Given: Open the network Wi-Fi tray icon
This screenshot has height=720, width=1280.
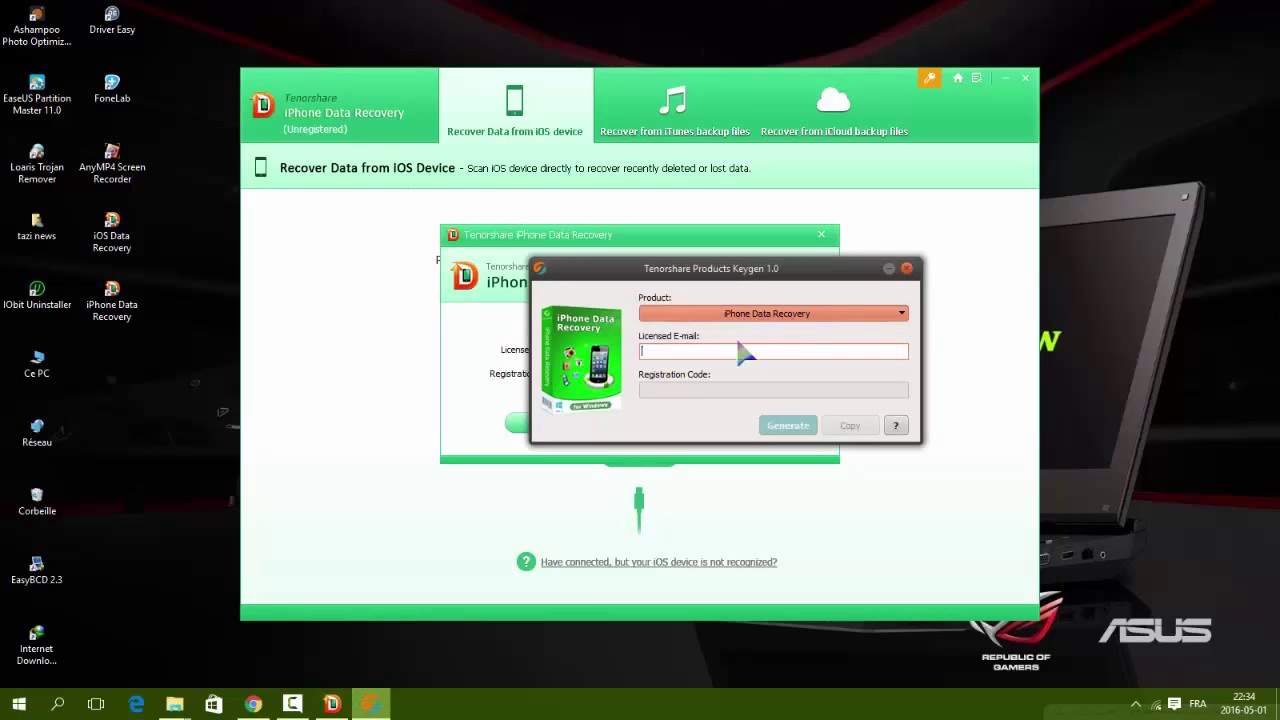Looking at the screenshot, I should pos(1154,704).
